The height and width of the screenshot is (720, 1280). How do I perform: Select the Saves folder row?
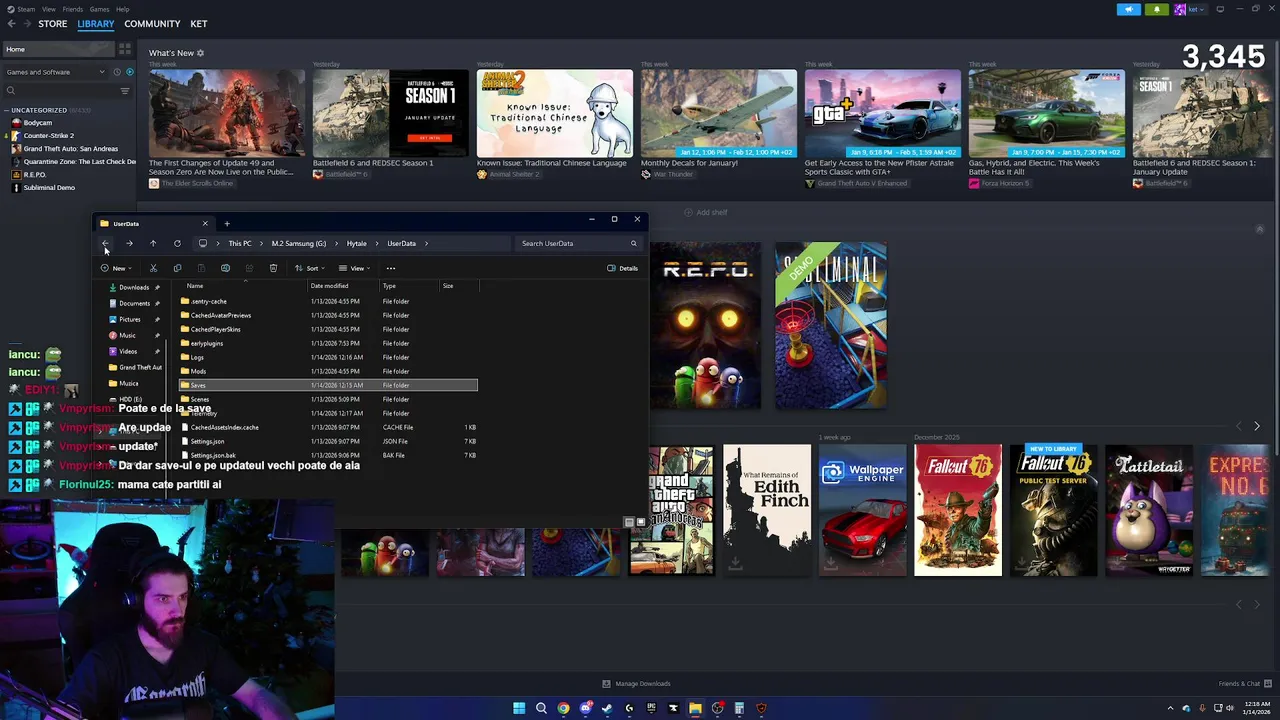pos(328,385)
